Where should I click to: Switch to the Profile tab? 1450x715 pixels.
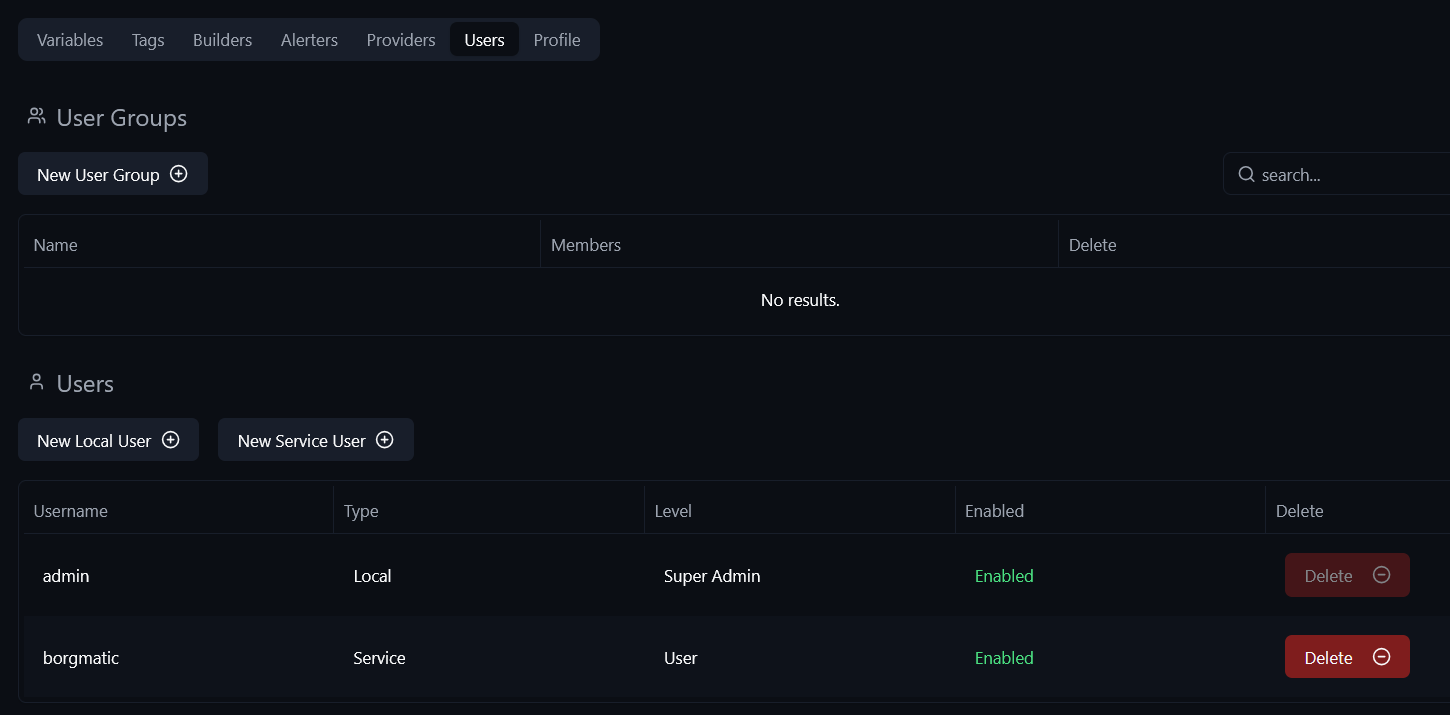click(x=557, y=40)
